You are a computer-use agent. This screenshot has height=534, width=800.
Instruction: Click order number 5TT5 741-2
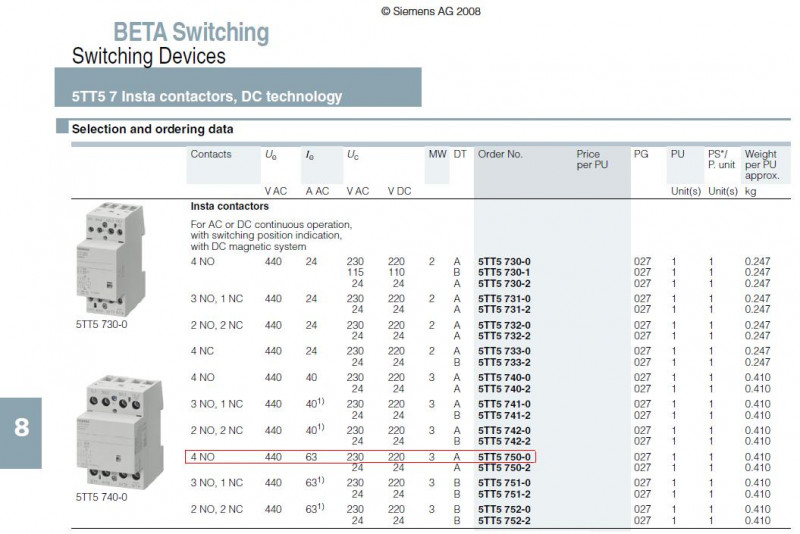(504, 416)
